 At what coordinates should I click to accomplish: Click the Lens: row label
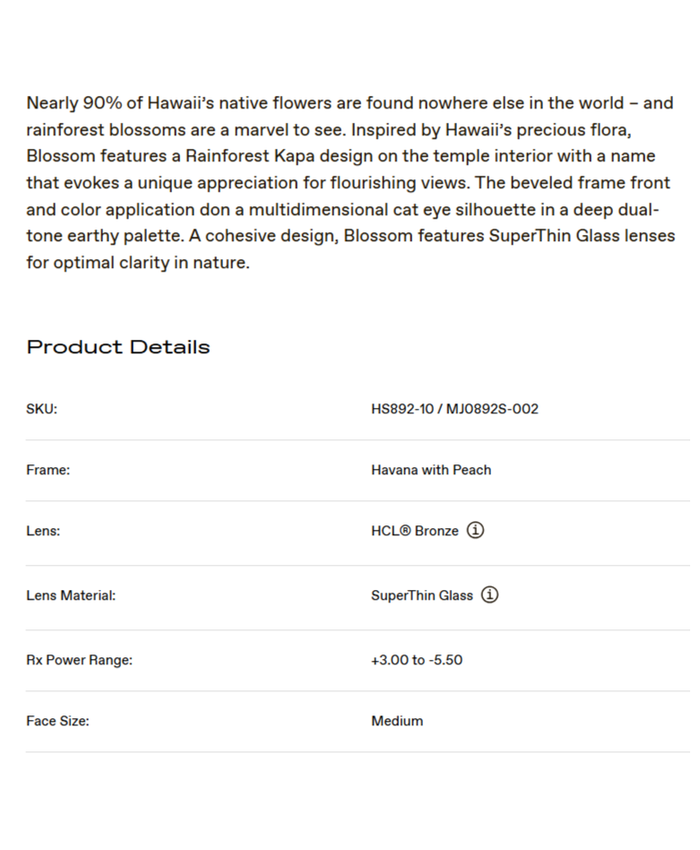point(43,531)
